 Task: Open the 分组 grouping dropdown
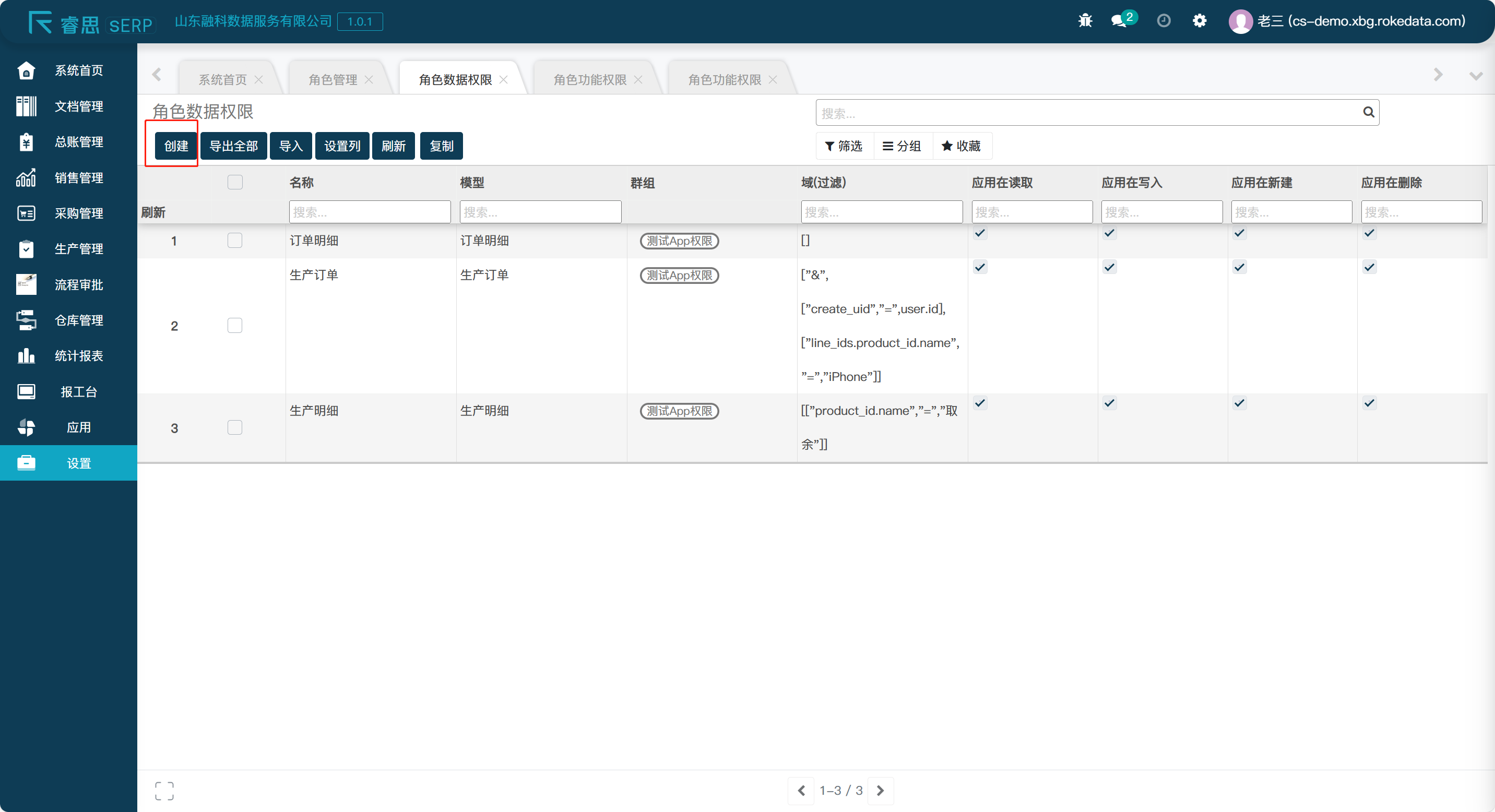point(901,146)
